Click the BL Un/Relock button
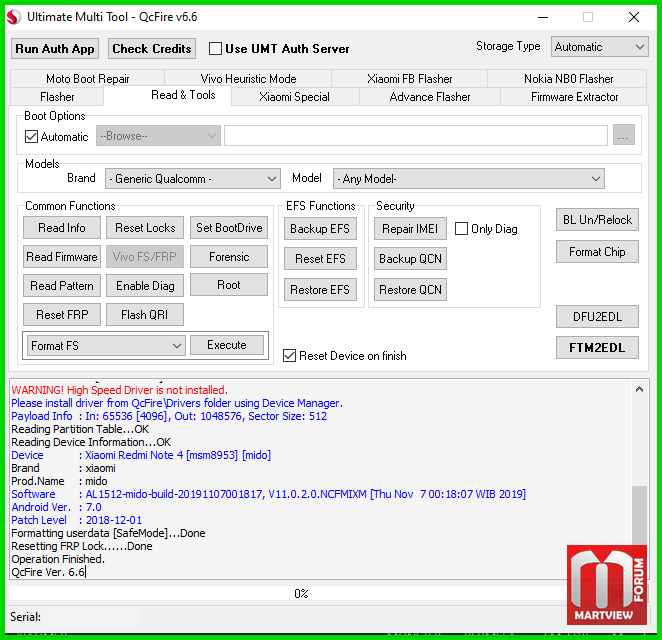Viewport: 662px width, 640px height. pos(597,220)
